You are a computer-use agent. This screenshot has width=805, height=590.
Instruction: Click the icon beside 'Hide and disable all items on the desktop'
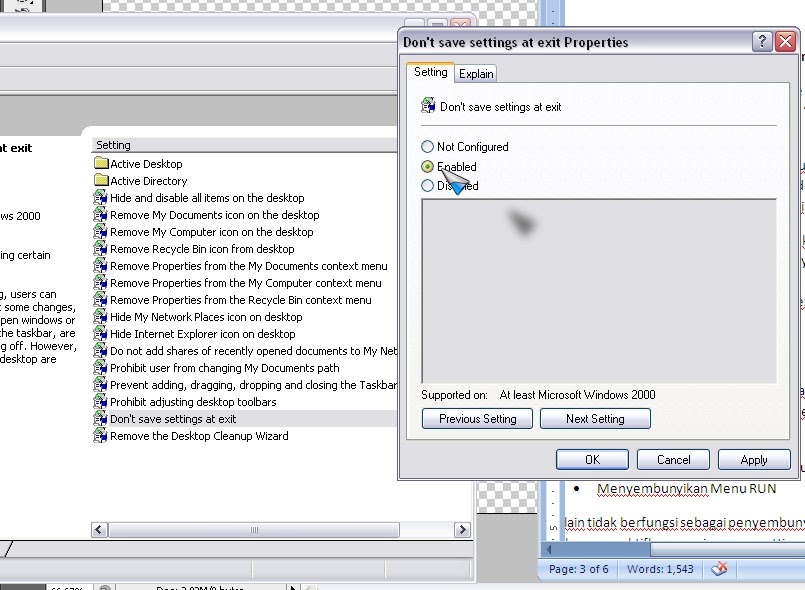click(100, 197)
